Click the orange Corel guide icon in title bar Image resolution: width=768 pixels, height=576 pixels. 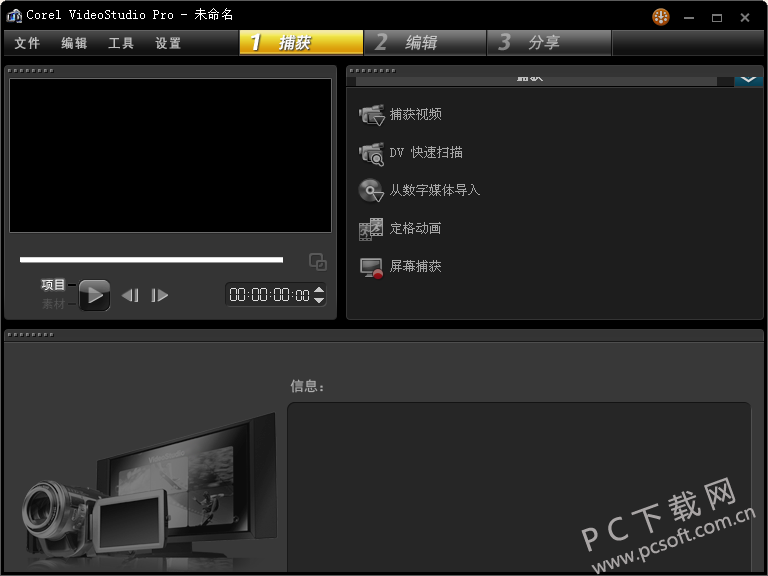(661, 17)
